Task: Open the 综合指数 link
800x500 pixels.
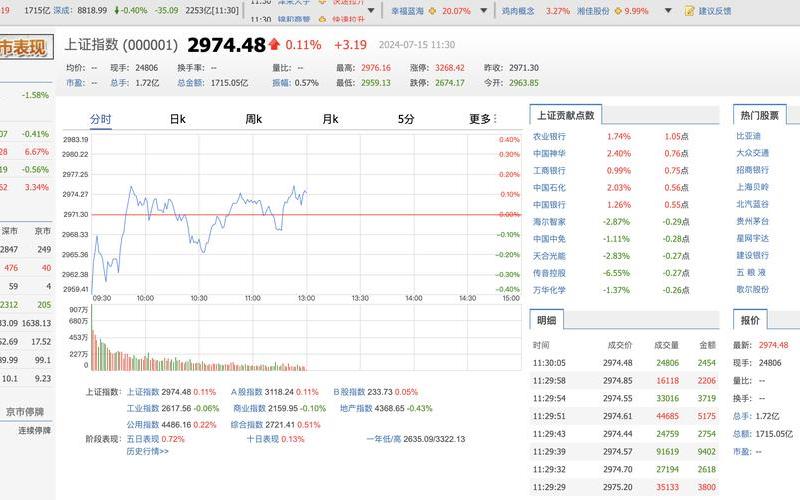Action: [246, 424]
